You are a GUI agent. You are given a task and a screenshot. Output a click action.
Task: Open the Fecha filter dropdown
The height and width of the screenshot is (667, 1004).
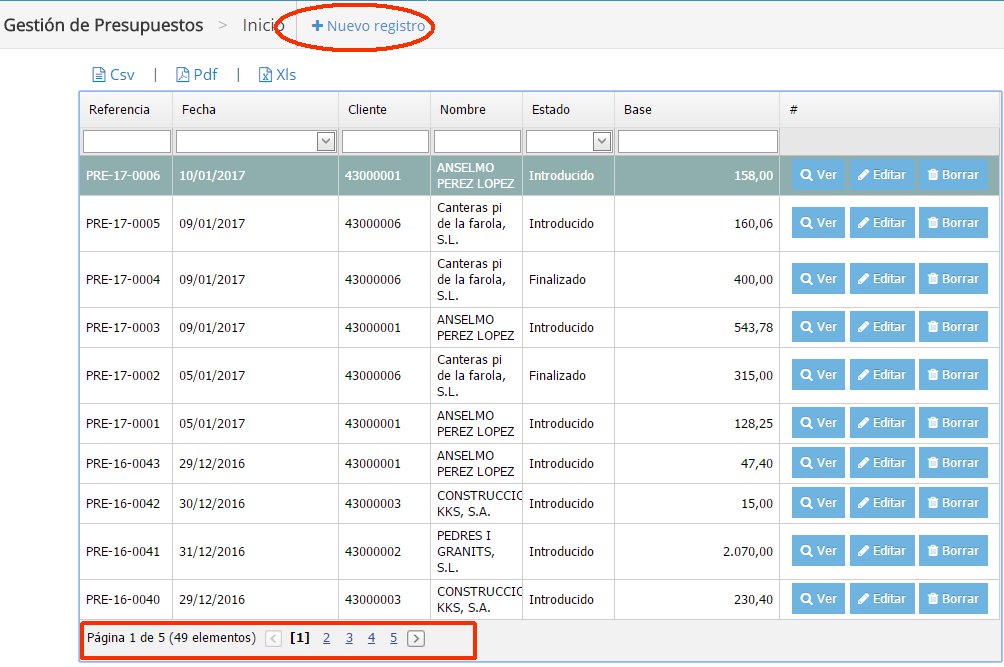coord(326,141)
